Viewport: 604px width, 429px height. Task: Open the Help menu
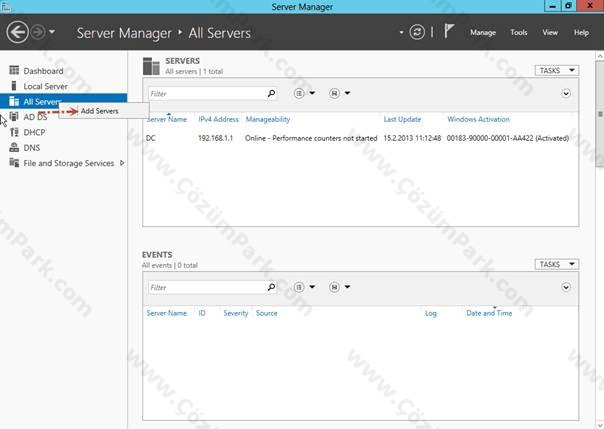(x=581, y=32)
